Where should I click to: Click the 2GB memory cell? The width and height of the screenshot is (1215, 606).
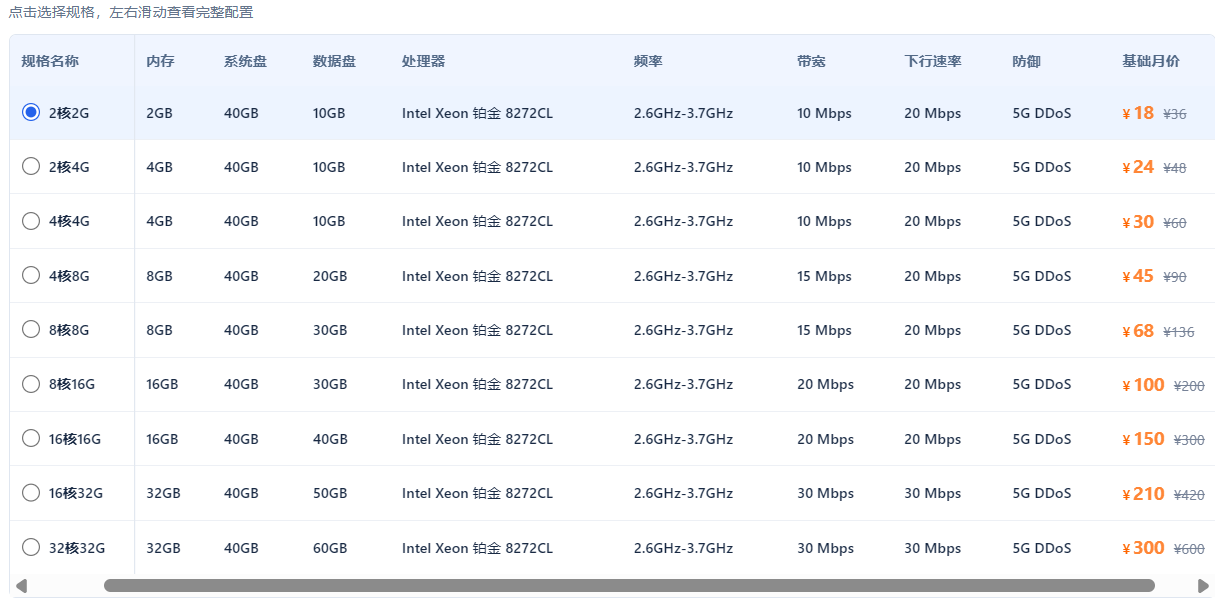[159, 113]
